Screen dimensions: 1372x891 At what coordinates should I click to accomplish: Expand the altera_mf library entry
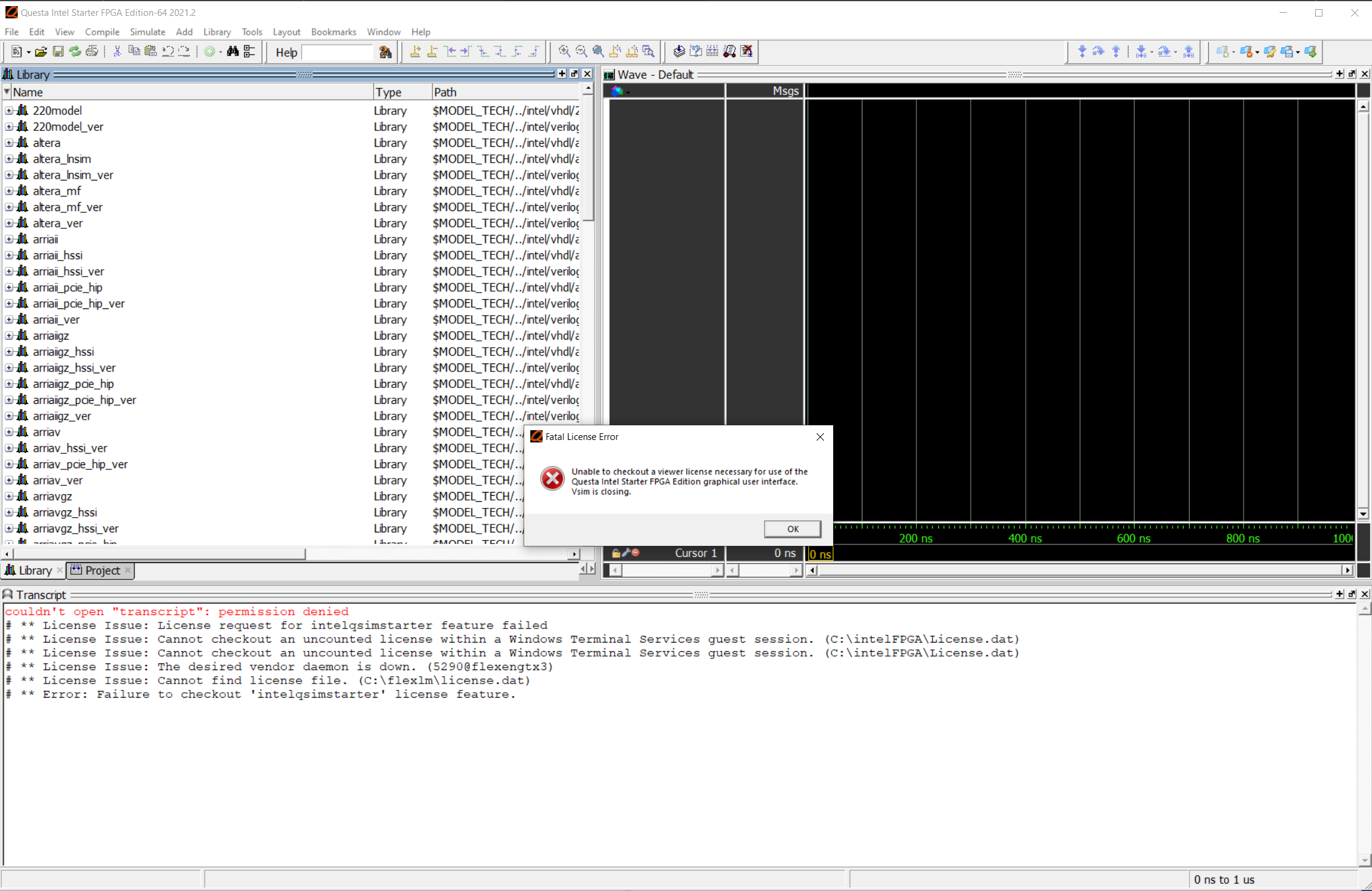(9, 191)
